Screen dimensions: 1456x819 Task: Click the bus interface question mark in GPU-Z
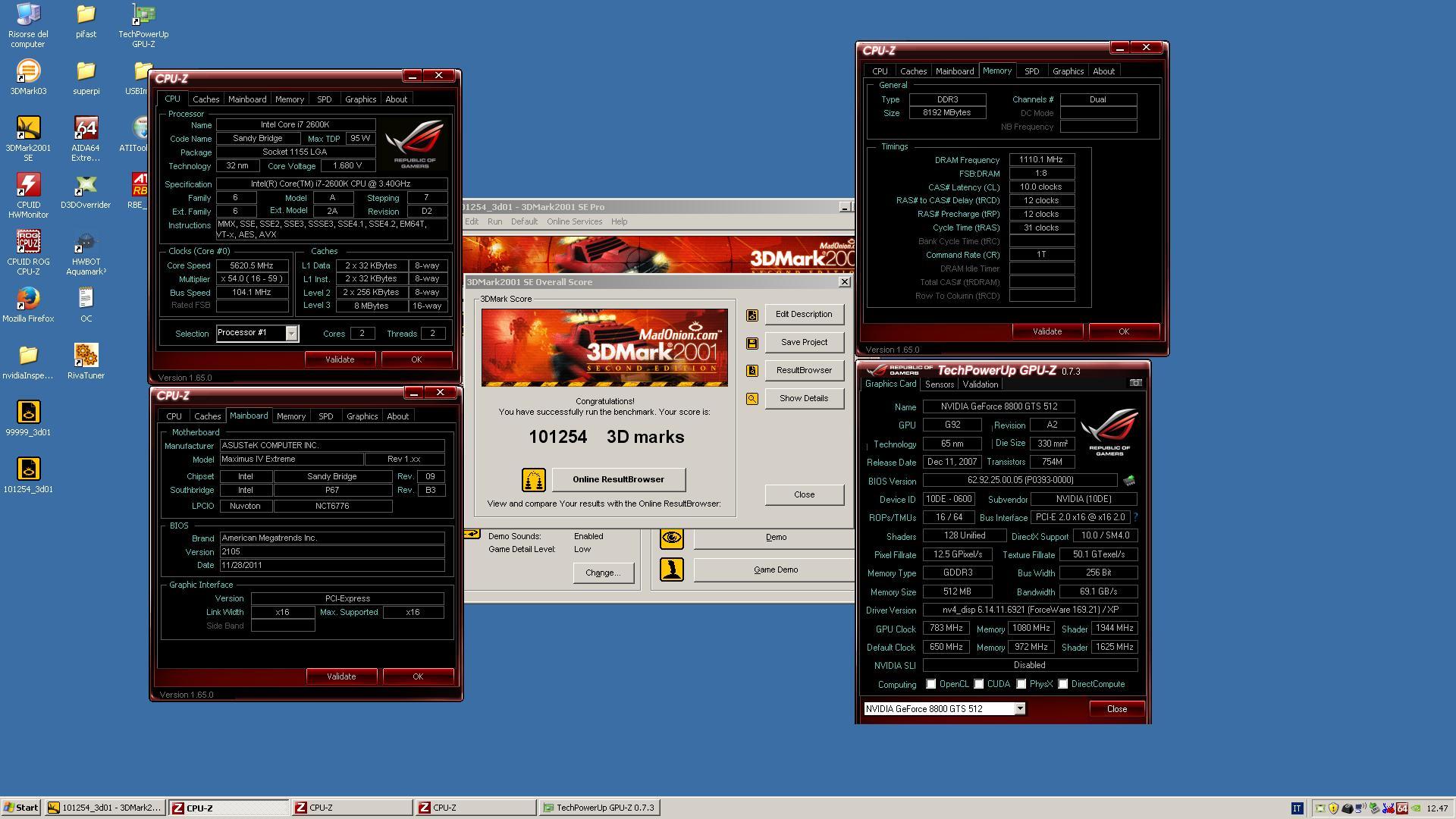click(x=1135, y=517)
